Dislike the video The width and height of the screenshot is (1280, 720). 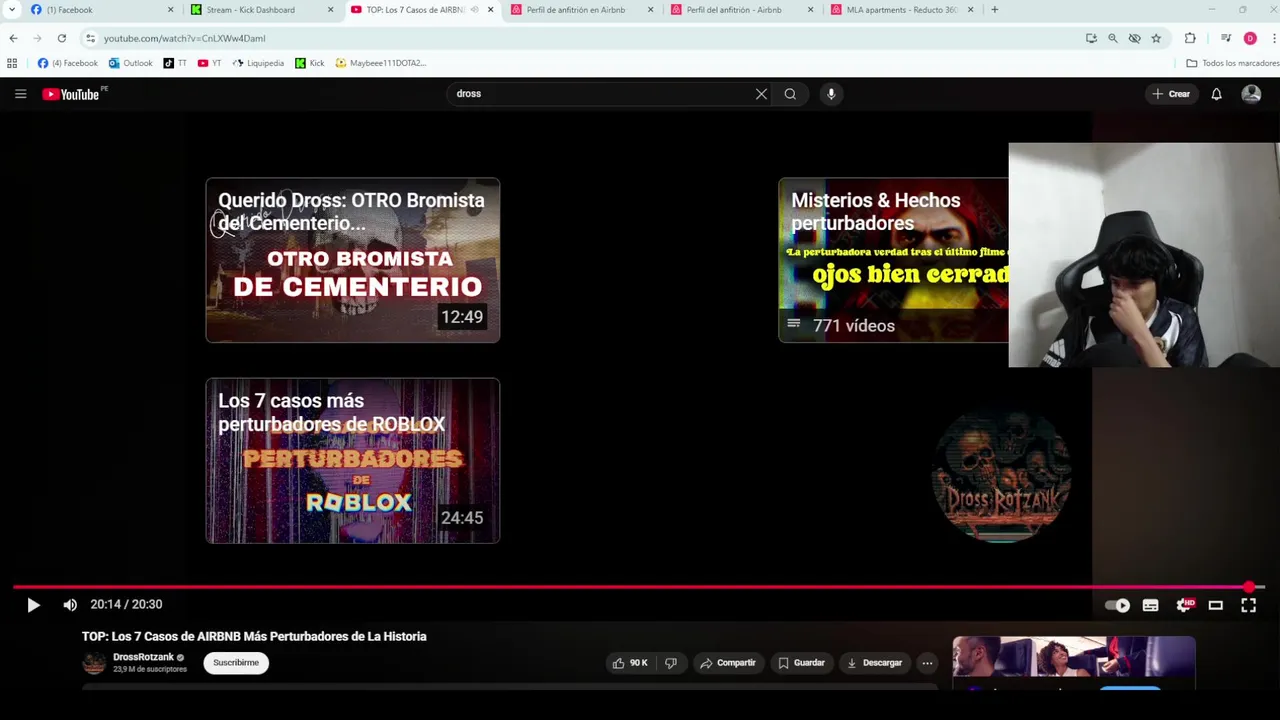coord(671,663)
